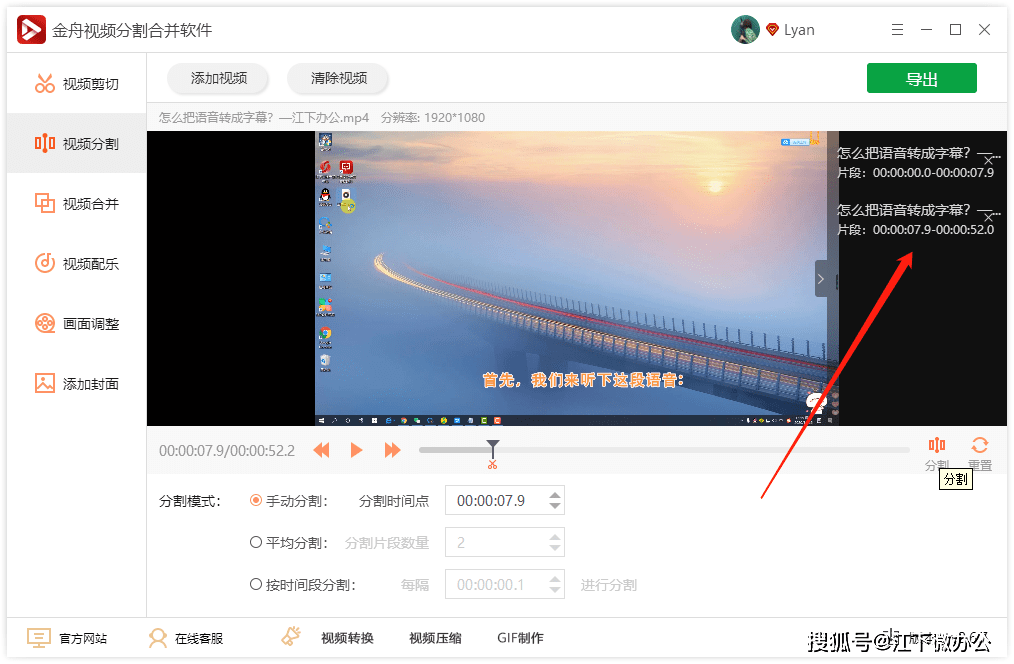Open the Lyan user avatar
Image resolution: width=1014 pixels, height=664 pixels.
click(x=745, y=30)
